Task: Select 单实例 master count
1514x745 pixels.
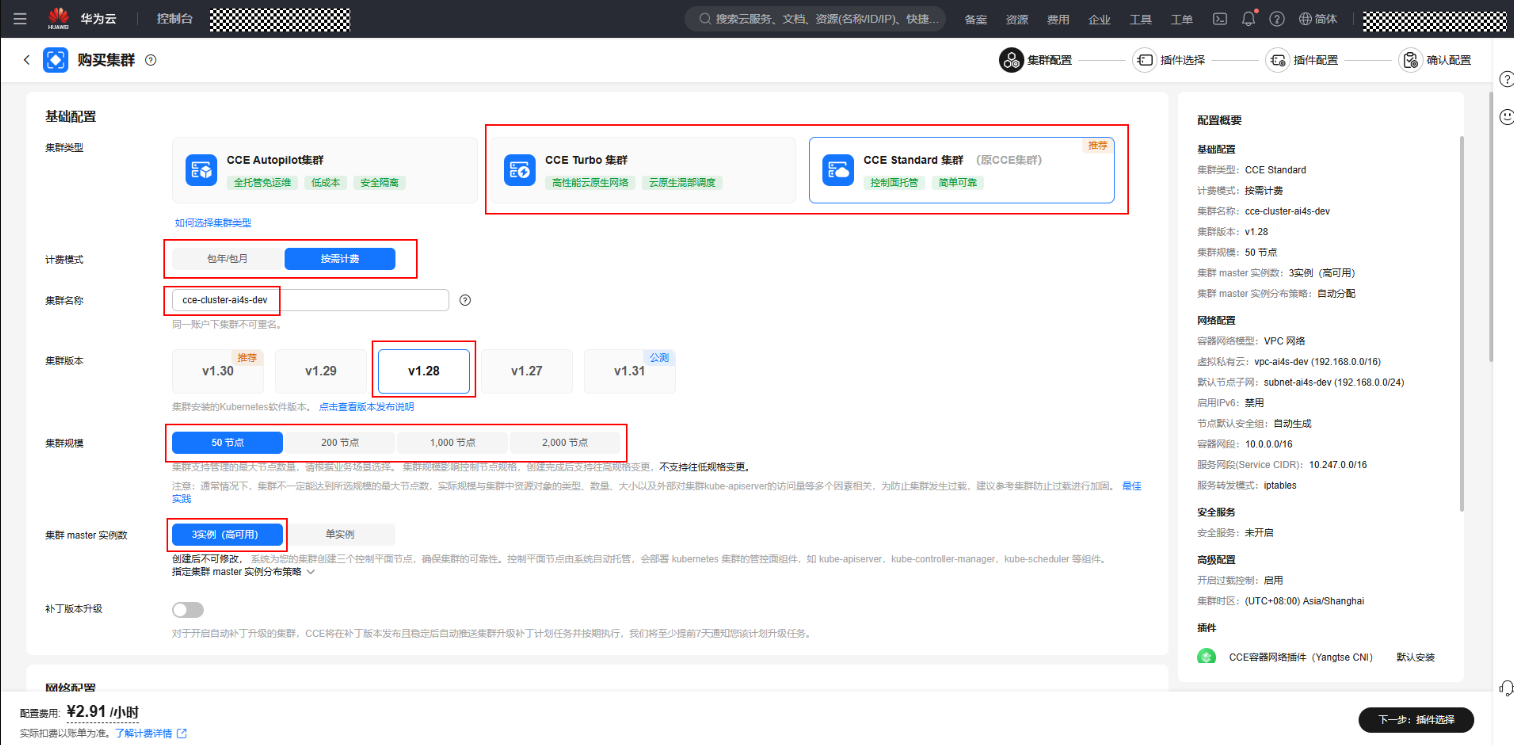Action: (x=340, y=534)
